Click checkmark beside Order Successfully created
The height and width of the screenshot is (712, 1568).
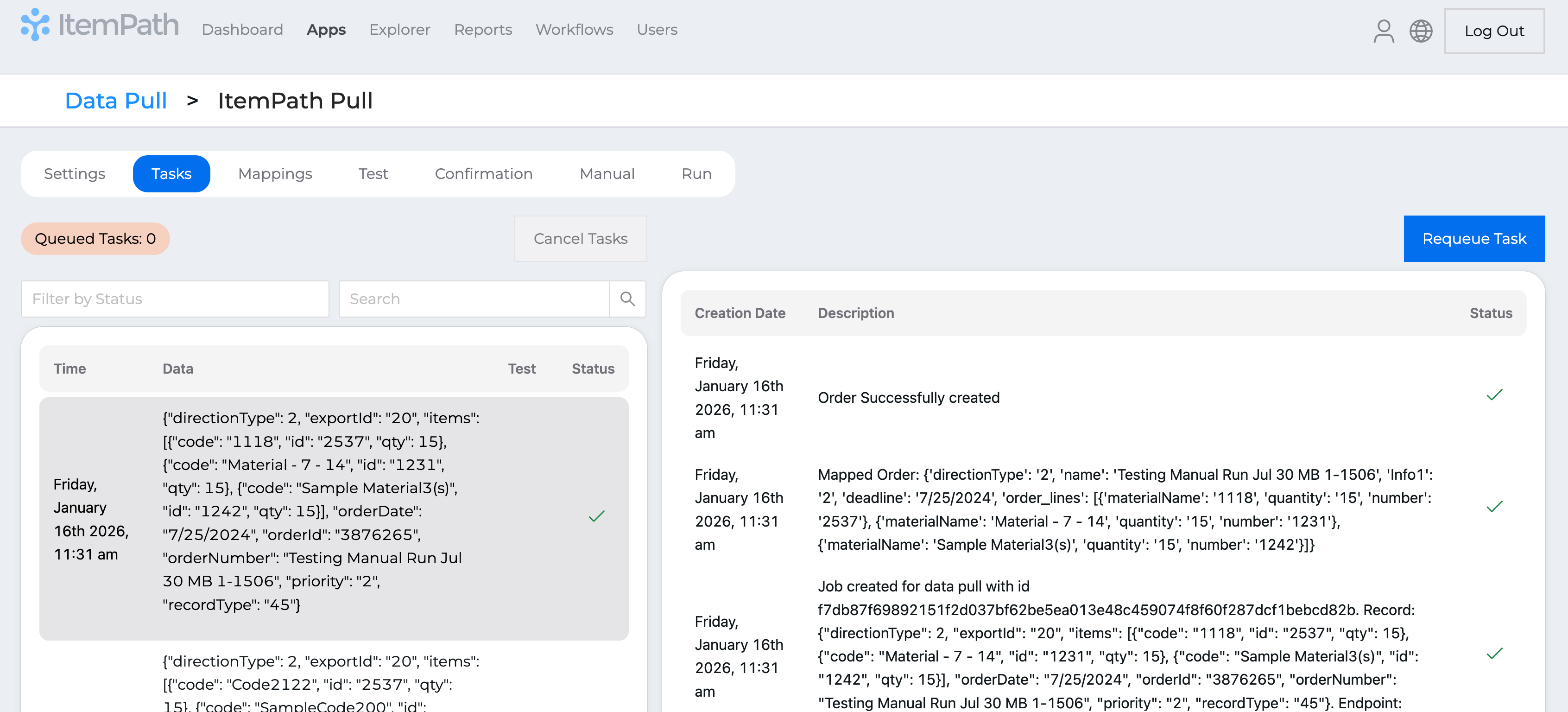click(x=1494, y=395)
